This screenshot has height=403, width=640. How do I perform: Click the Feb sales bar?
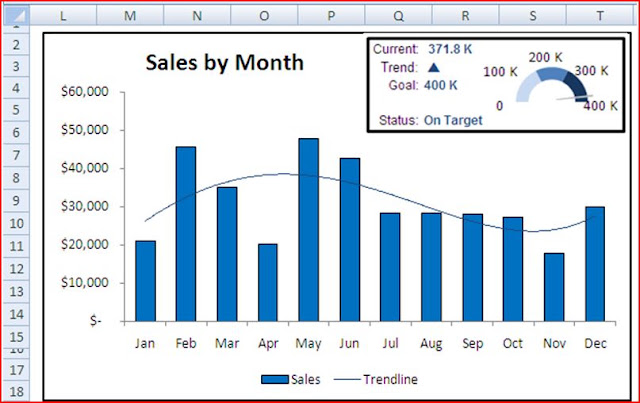186,234
